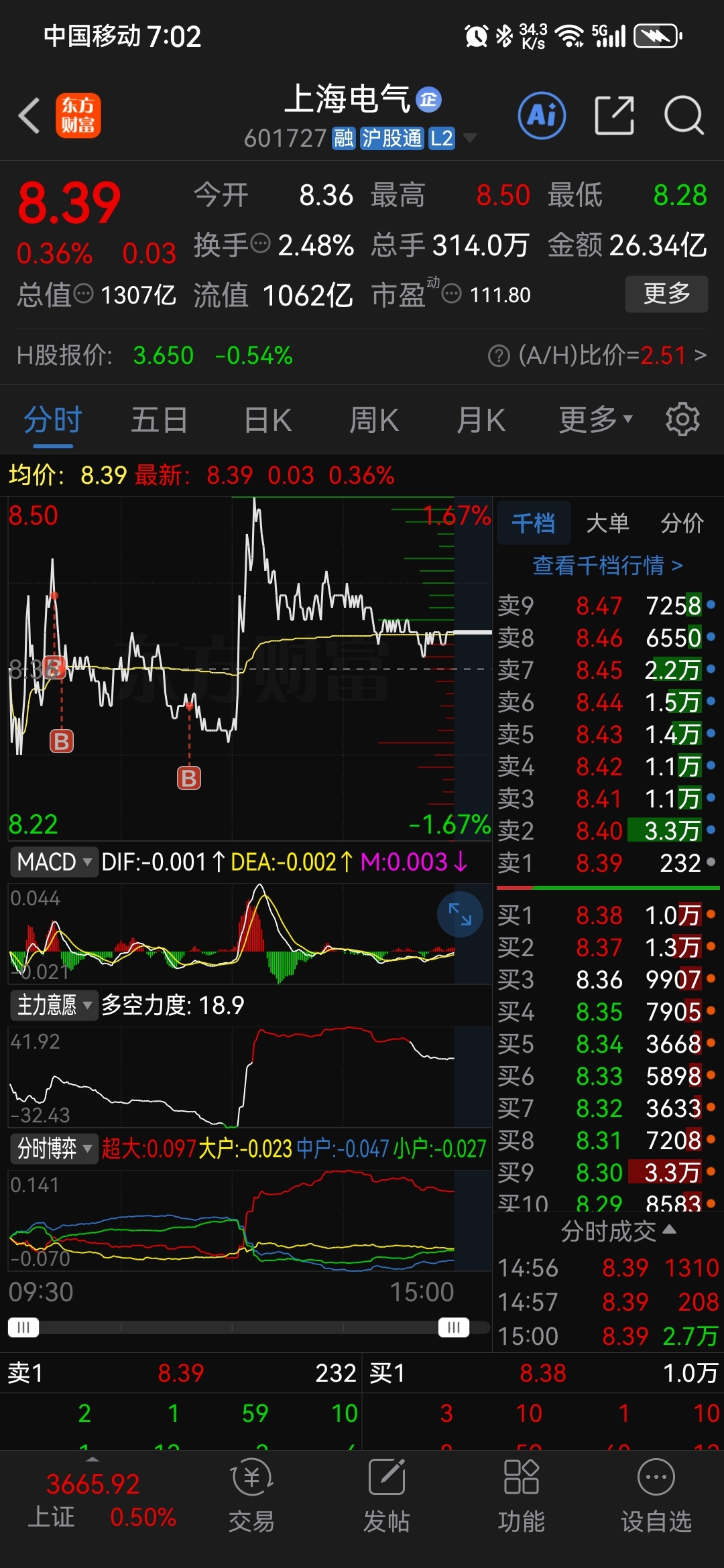Tap the 融 margin badge
This screenshot has height=1568, width=724.
(x=343, y=138)
